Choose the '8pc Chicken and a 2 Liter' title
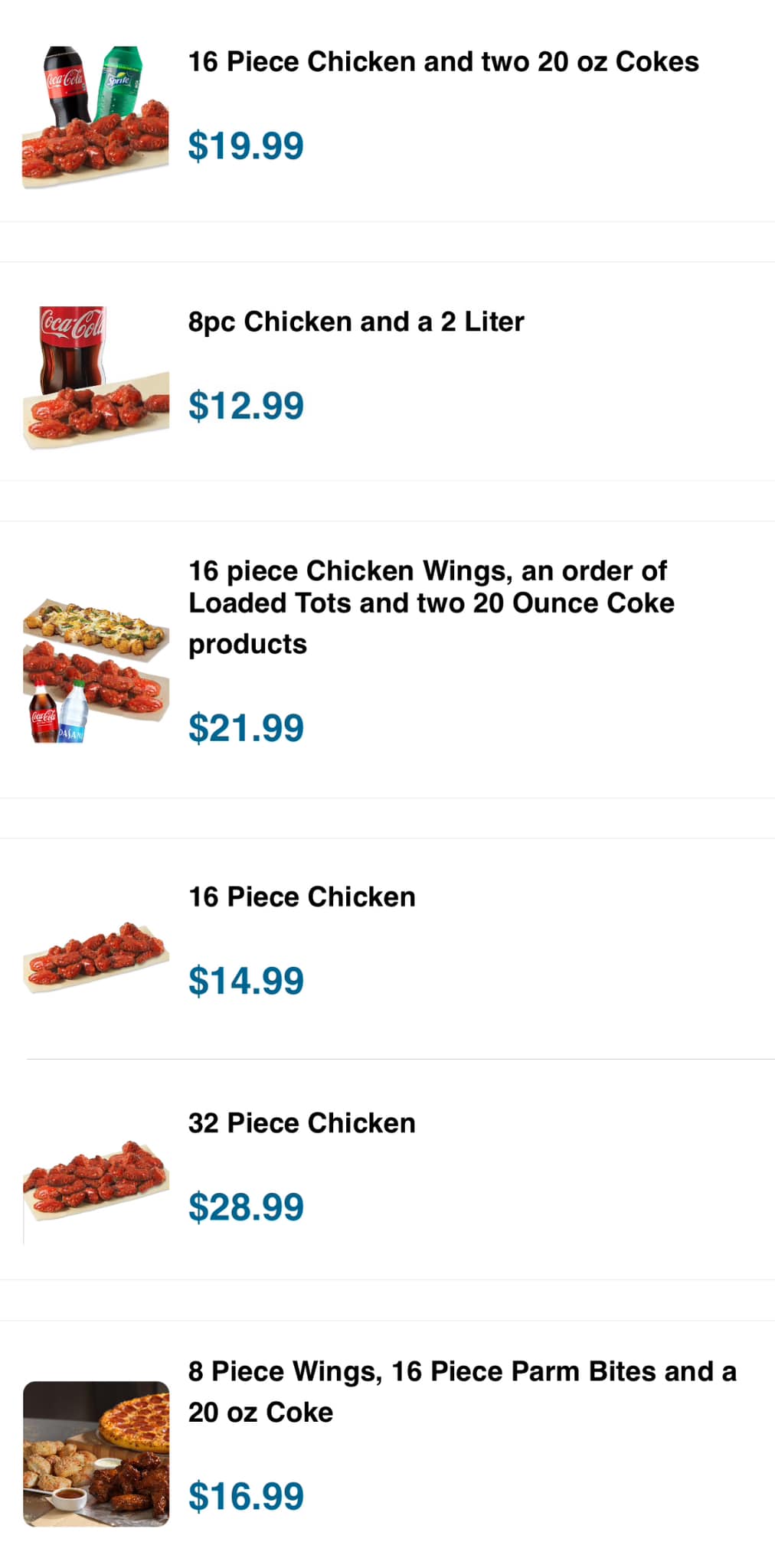 point(356,322)
